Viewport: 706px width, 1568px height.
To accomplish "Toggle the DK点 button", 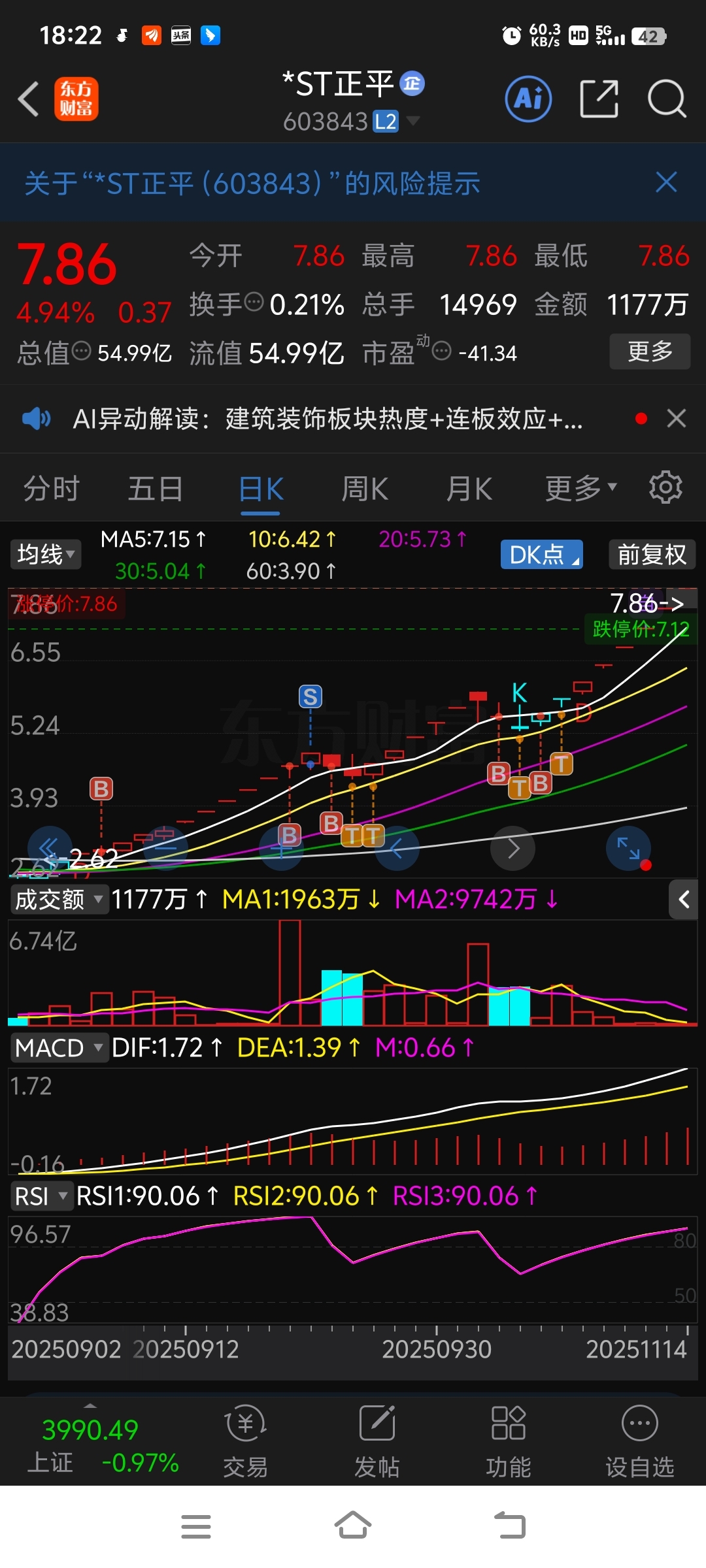I will point(542,554).
